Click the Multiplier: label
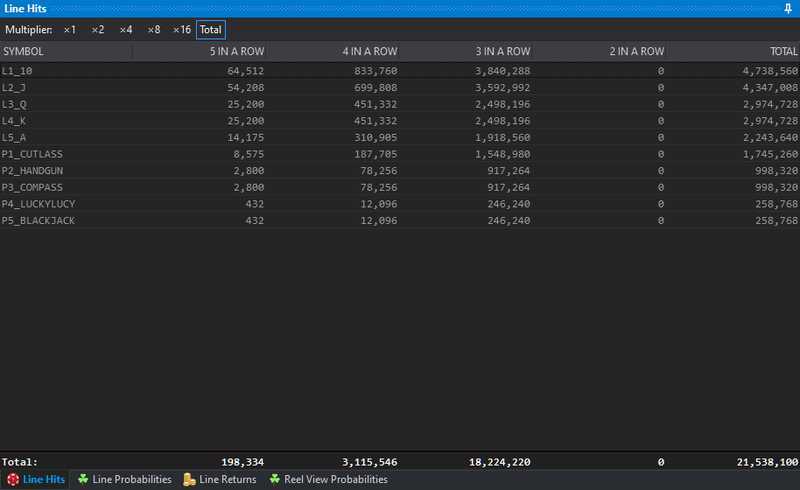The width and height of the screenshot is (800, 490). 29,30
